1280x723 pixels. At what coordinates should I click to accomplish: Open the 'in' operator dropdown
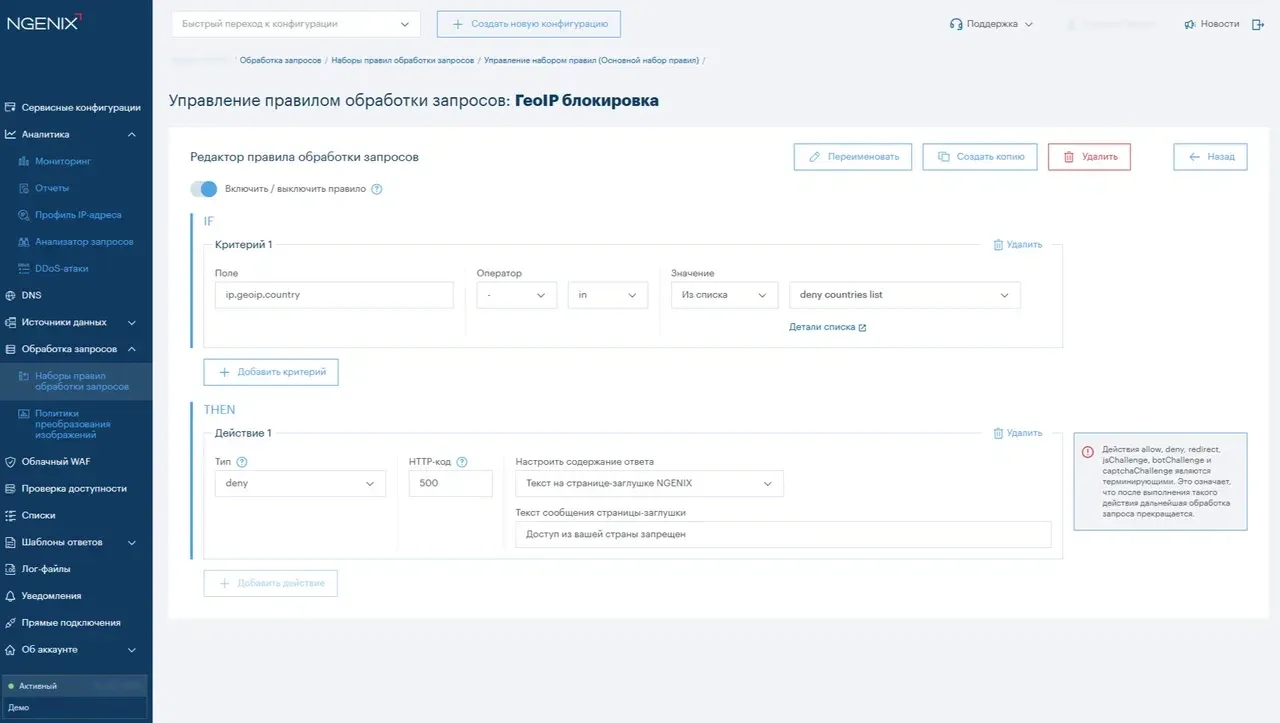[608, 295]
